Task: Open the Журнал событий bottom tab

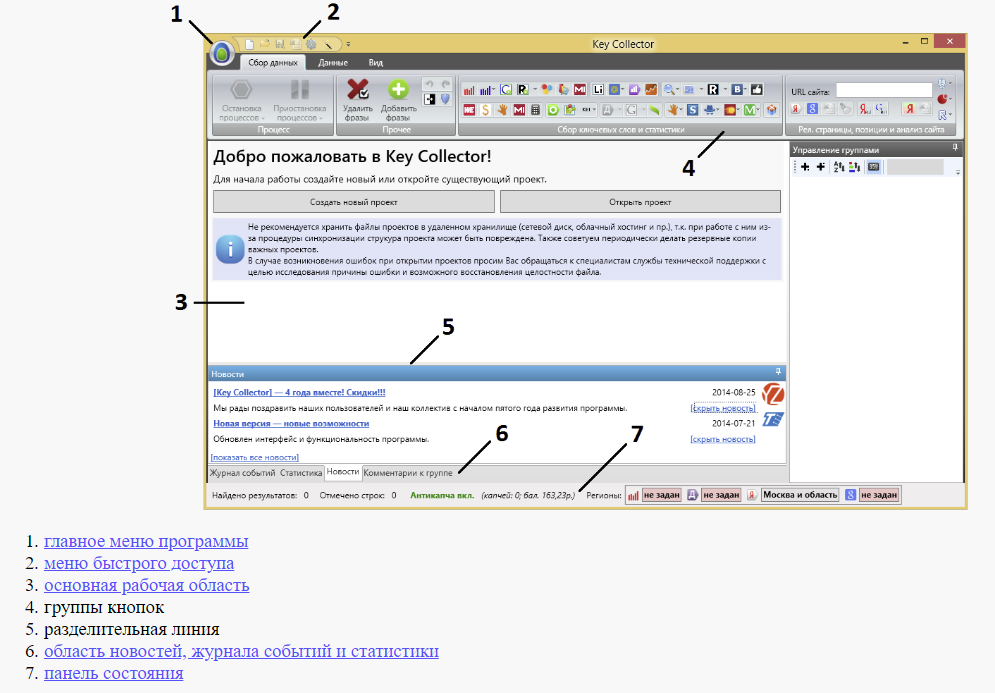Action: (x=241, y=471)
